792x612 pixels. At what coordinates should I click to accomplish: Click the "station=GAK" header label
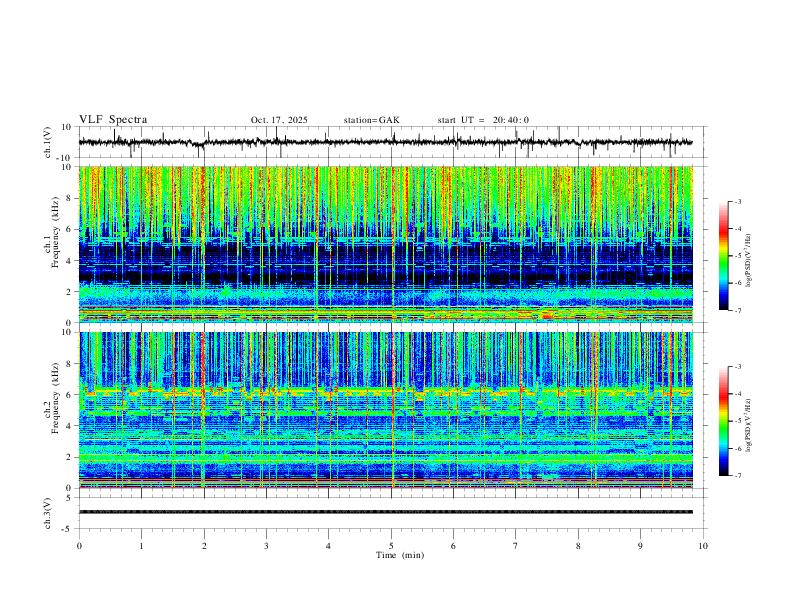(371, 120)
